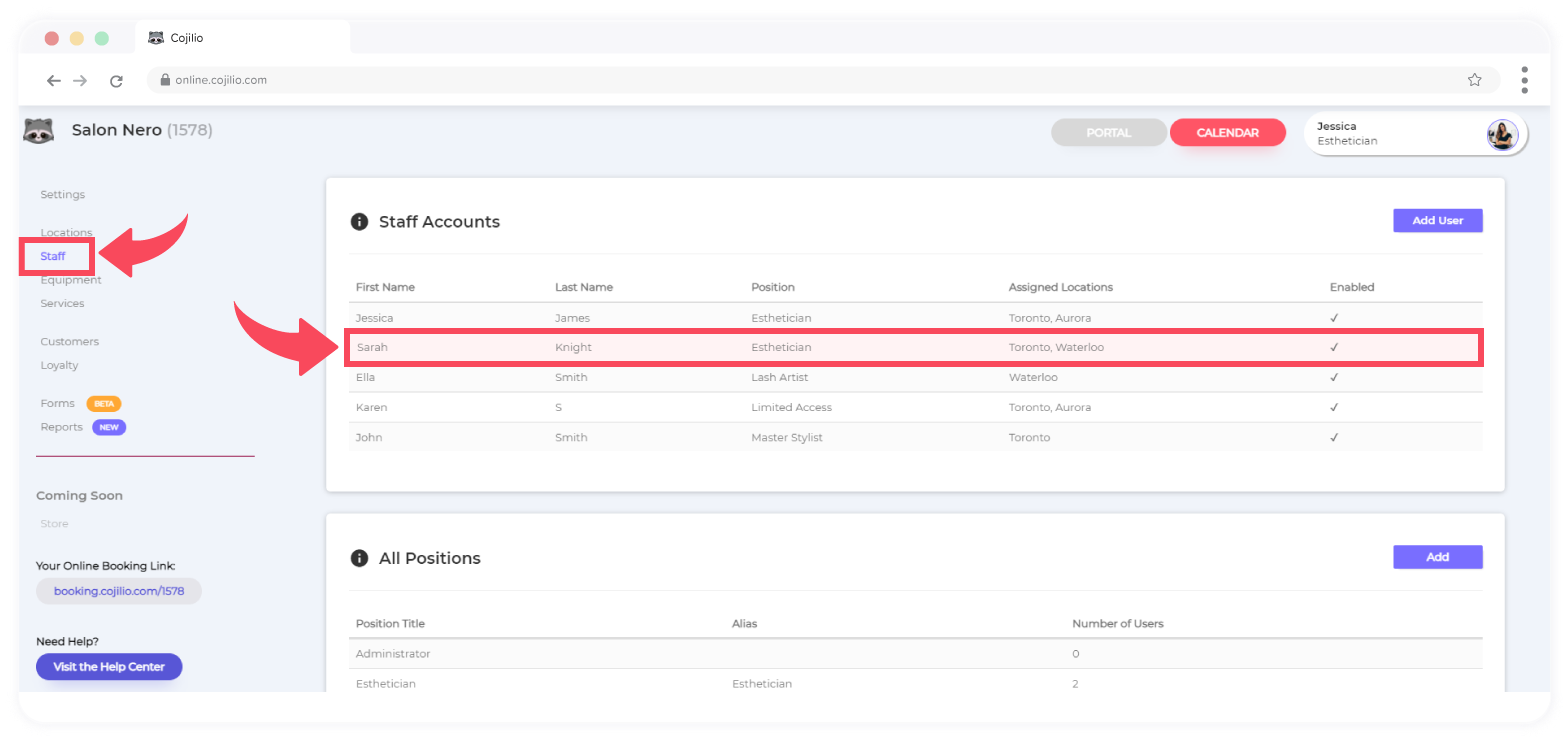Open Reports from the sidebar

click(x=61, y=427)
